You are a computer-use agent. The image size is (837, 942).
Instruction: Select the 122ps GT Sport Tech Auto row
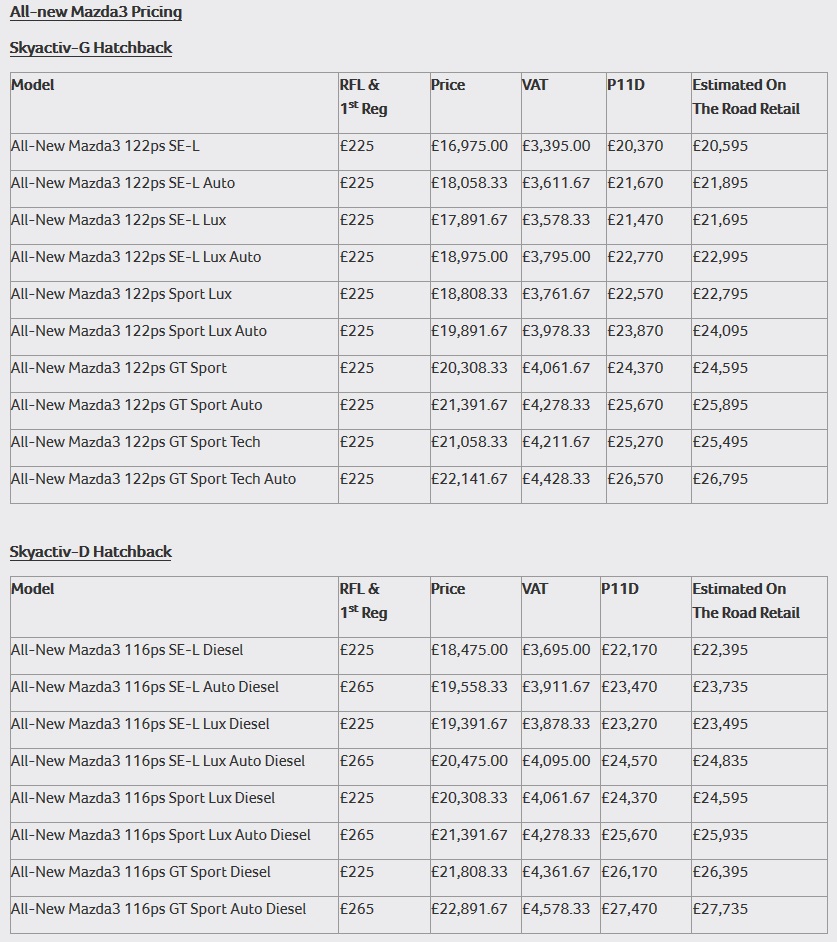[154, 479]
